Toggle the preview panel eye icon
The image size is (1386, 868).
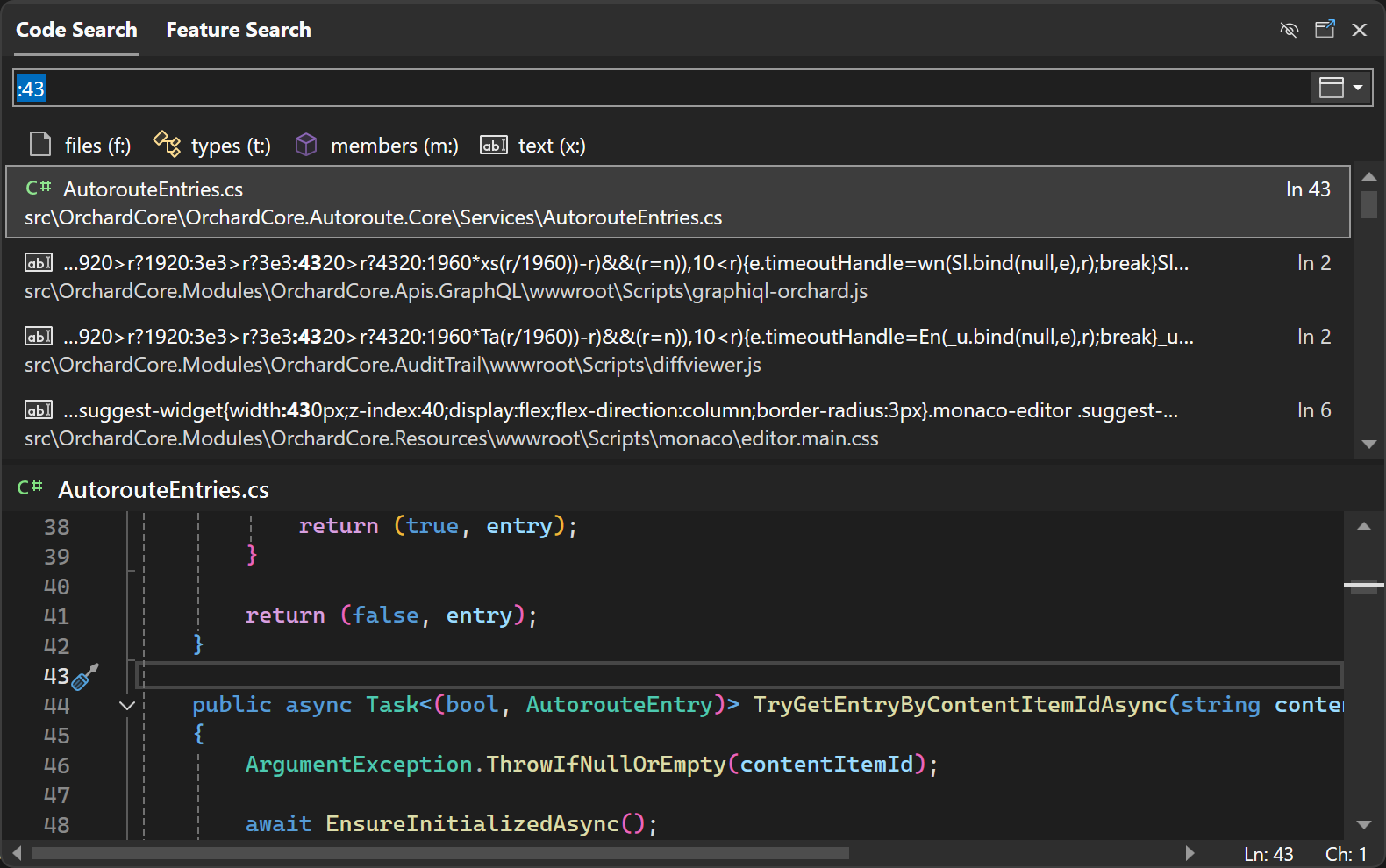pos(1289,30)
